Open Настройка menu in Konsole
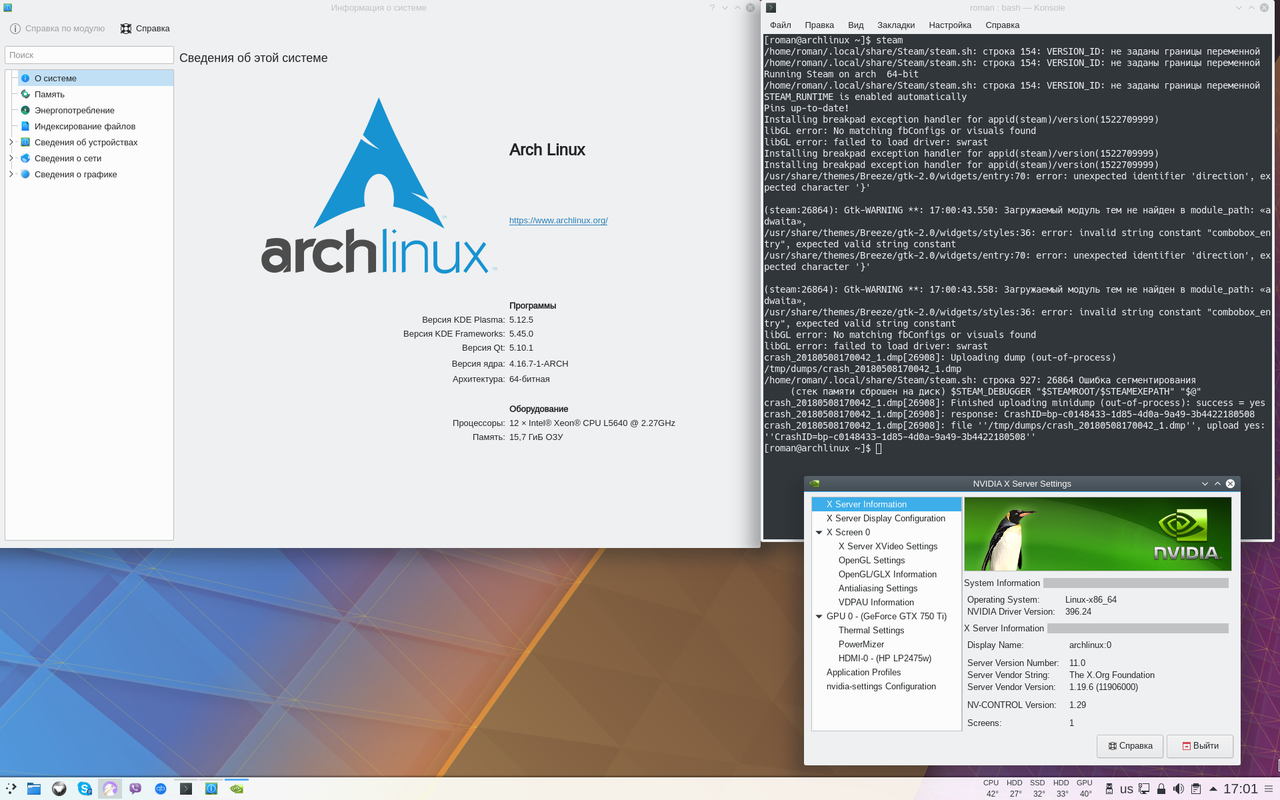The height and width of the screenshot is (800, 1280). pyautogui.click(x=950, y=25)
